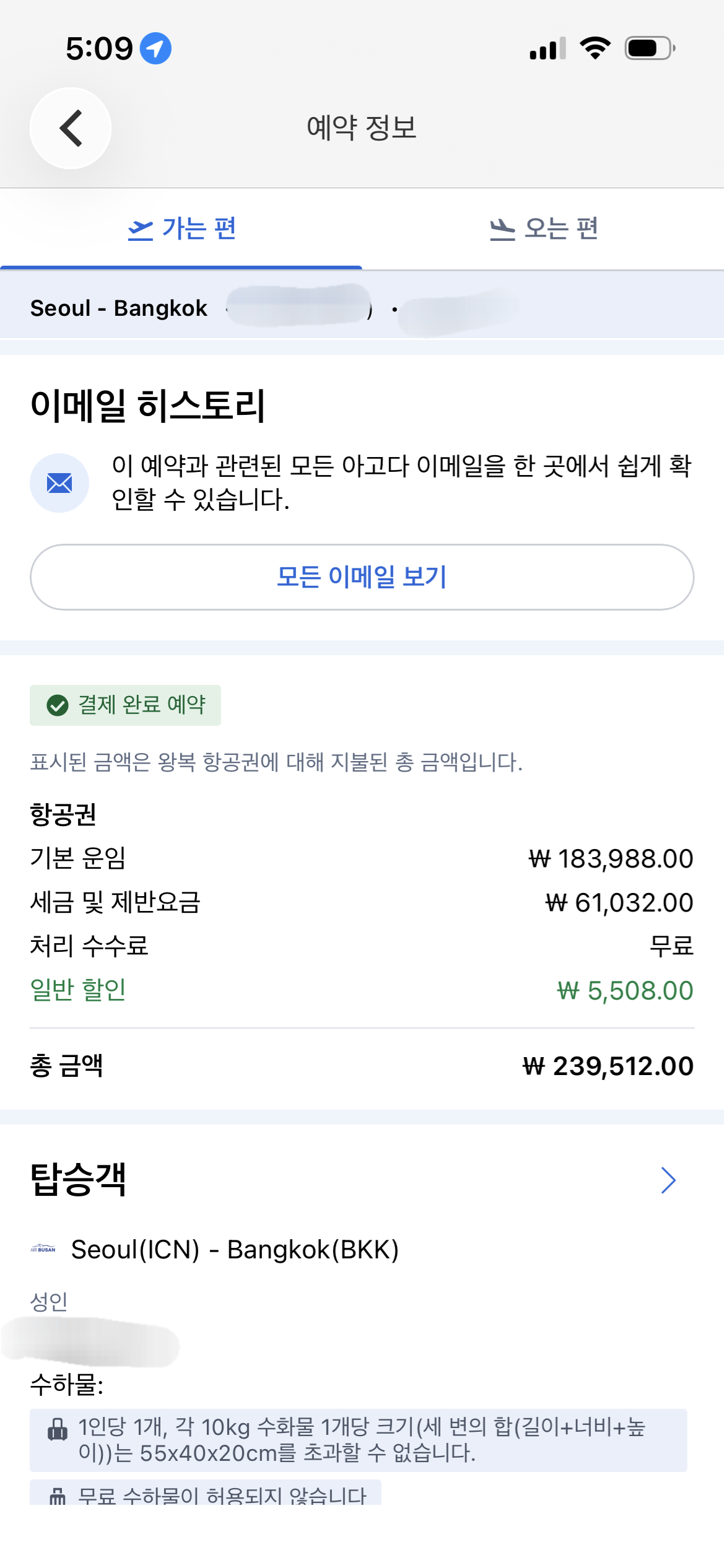The width and height of the screenshot is (724, 1568).
Task: Tap the battery indicator icon
Action: [649, 48]
